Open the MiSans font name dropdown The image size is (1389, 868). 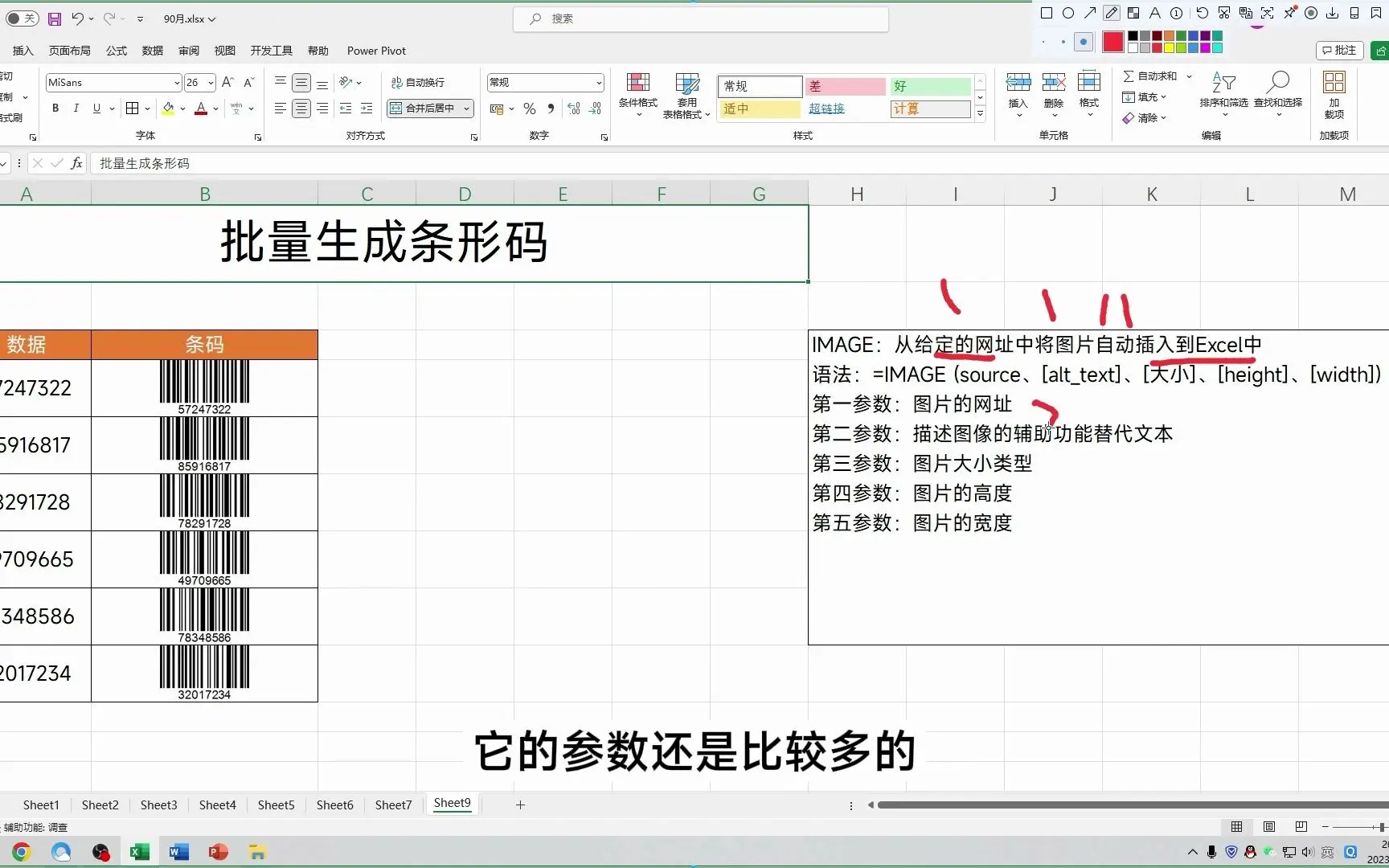[x=177, y=83]
